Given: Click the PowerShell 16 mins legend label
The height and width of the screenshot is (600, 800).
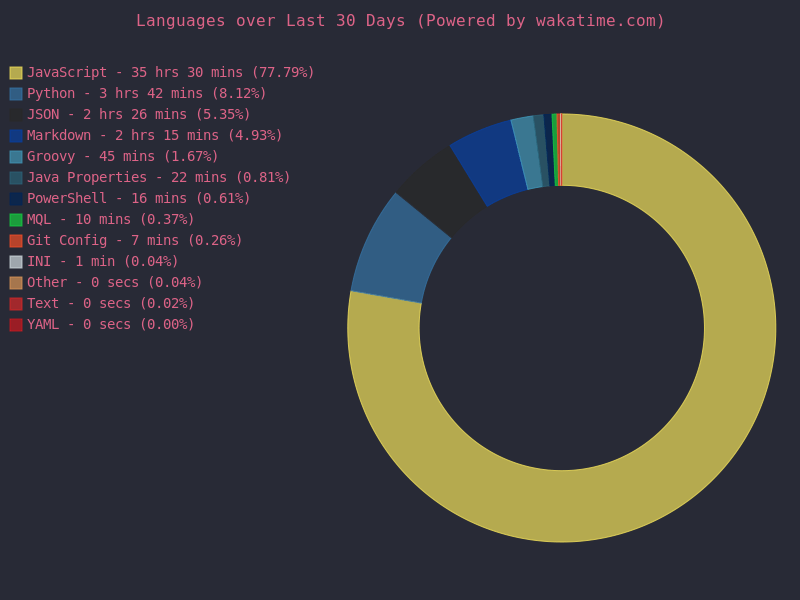Looking at the screenshot, I should click(x=138, y=199).
